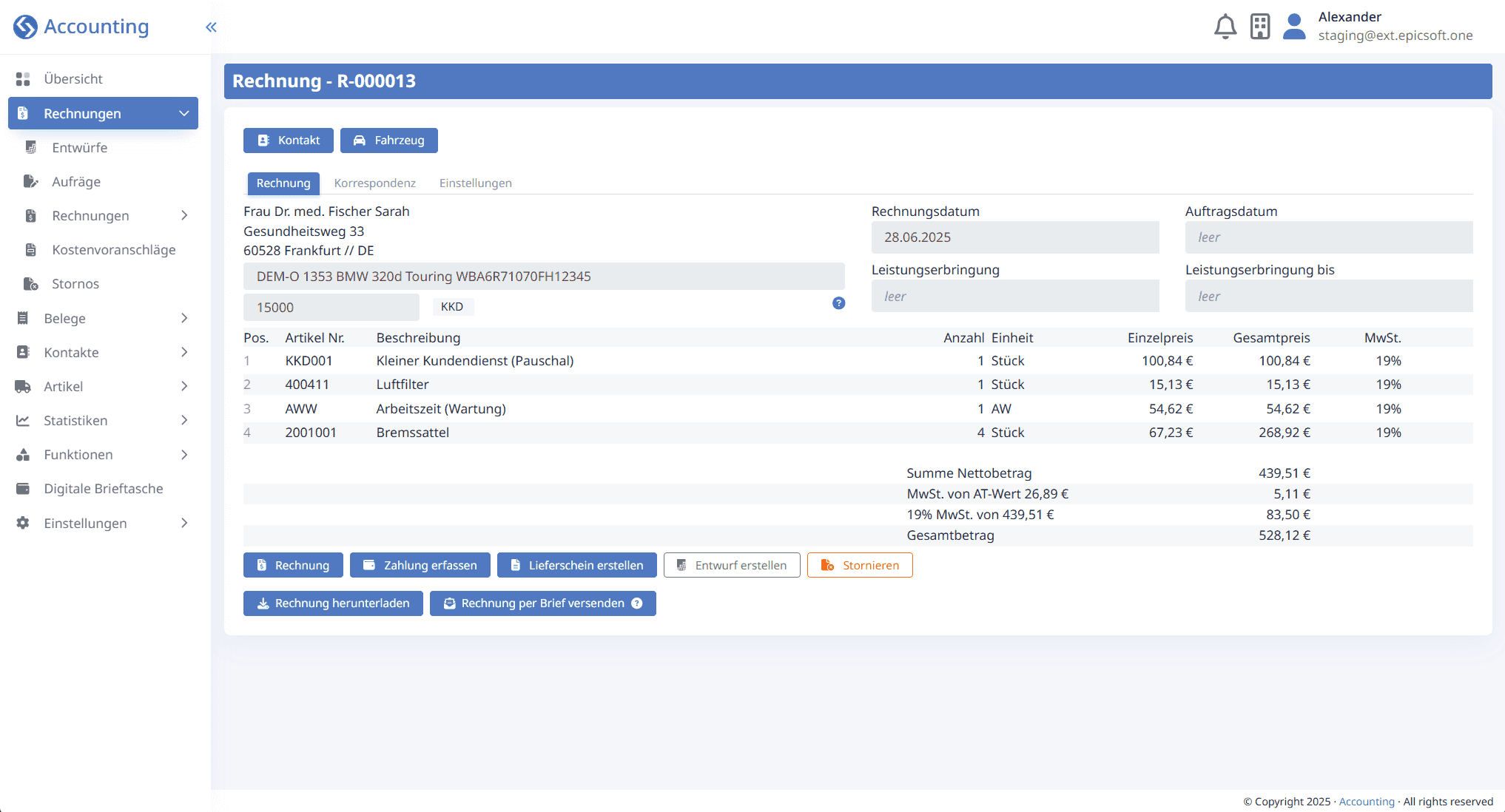Click the Gesamtbetrag value 528,12 €
Screen dimensions: 1505x812
point(1285,535)
